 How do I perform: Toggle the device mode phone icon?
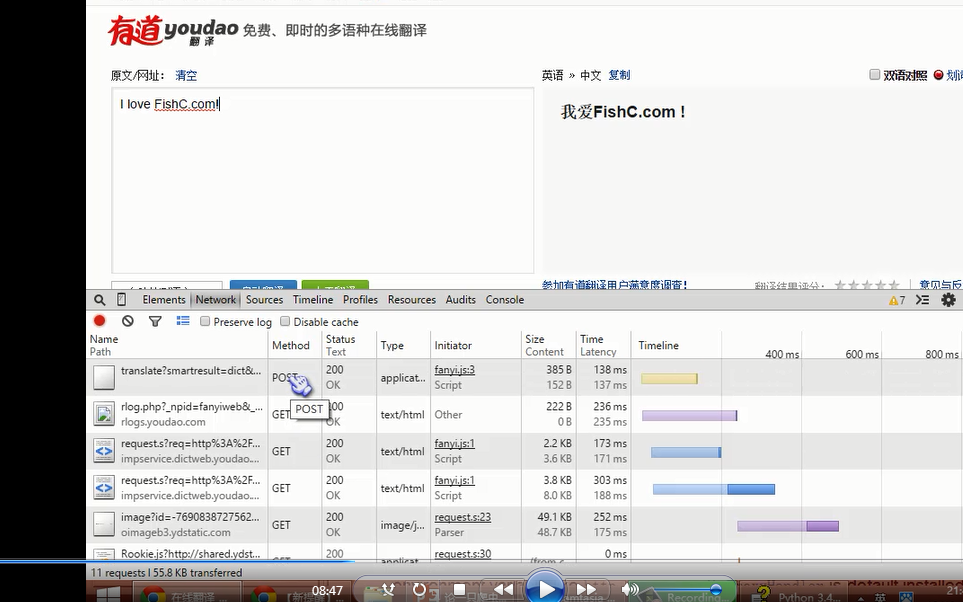121,300
